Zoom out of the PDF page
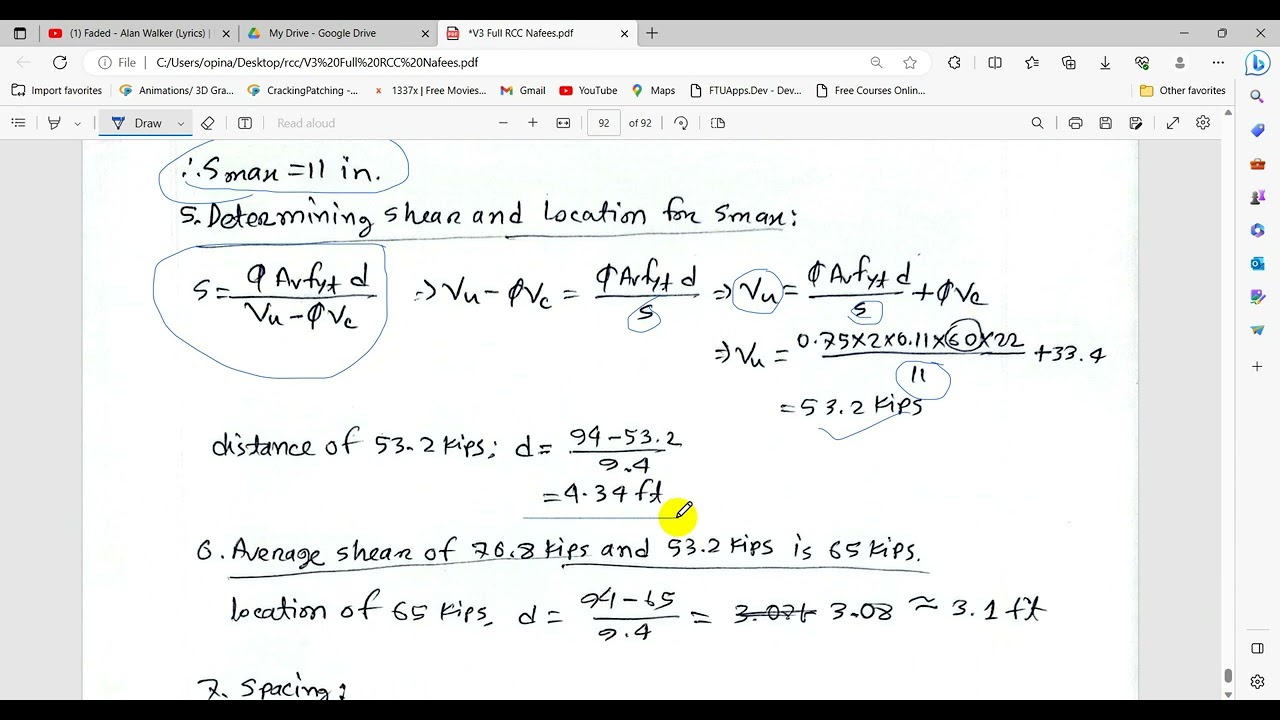This screenshot has height=720, width=1280. (503, 123)
